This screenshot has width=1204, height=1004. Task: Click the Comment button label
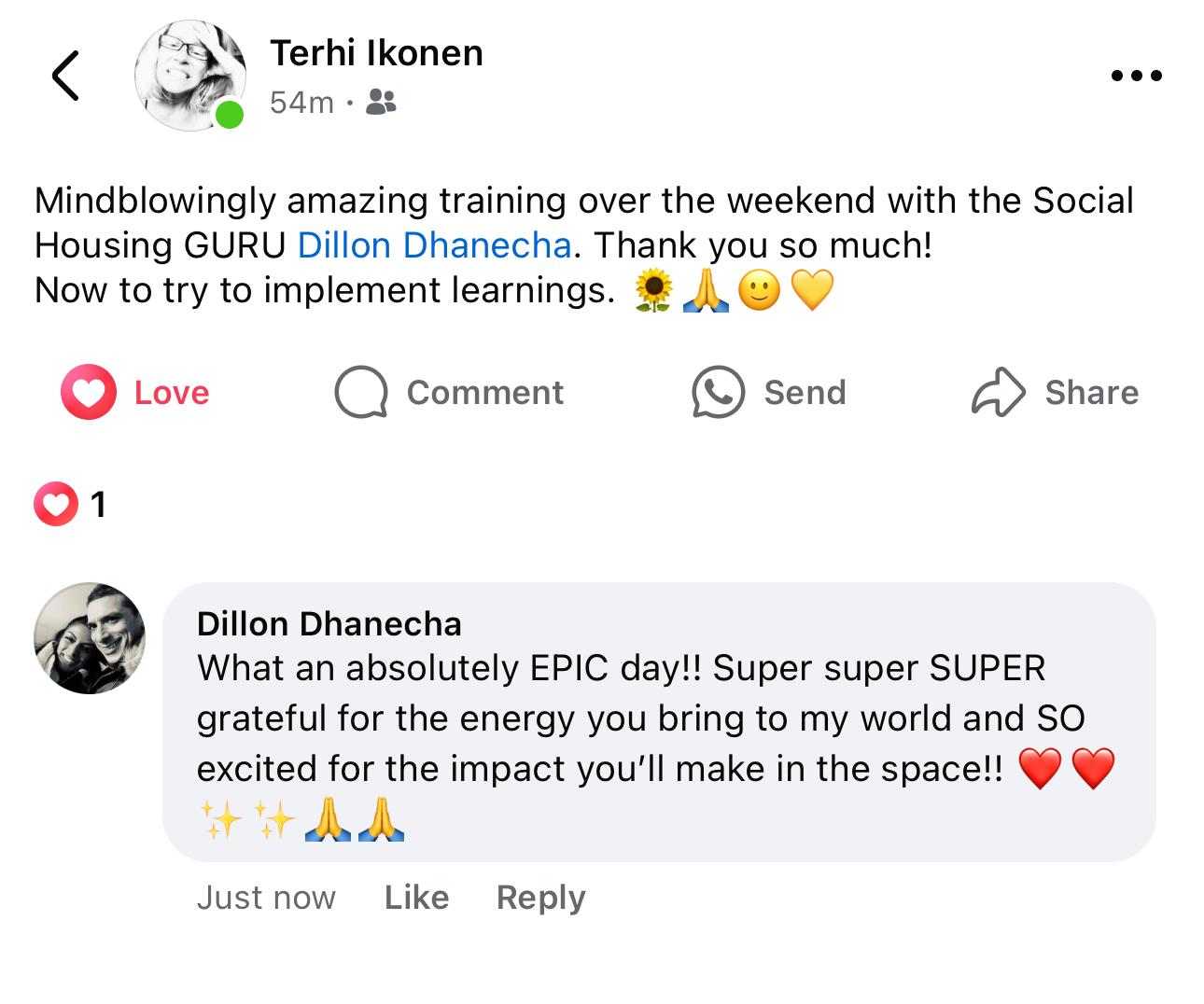point(485,393)
